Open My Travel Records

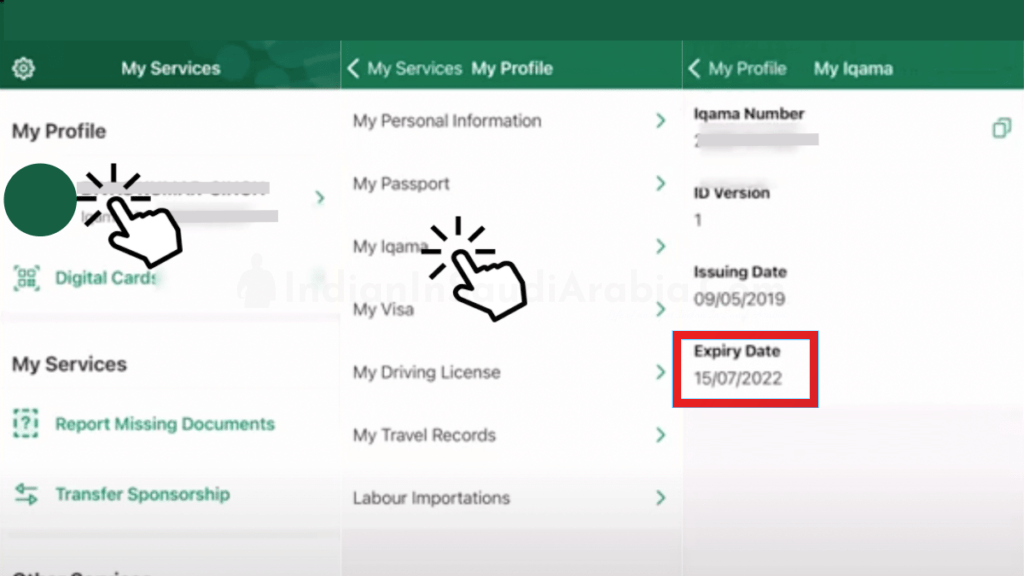click(424, 435)
